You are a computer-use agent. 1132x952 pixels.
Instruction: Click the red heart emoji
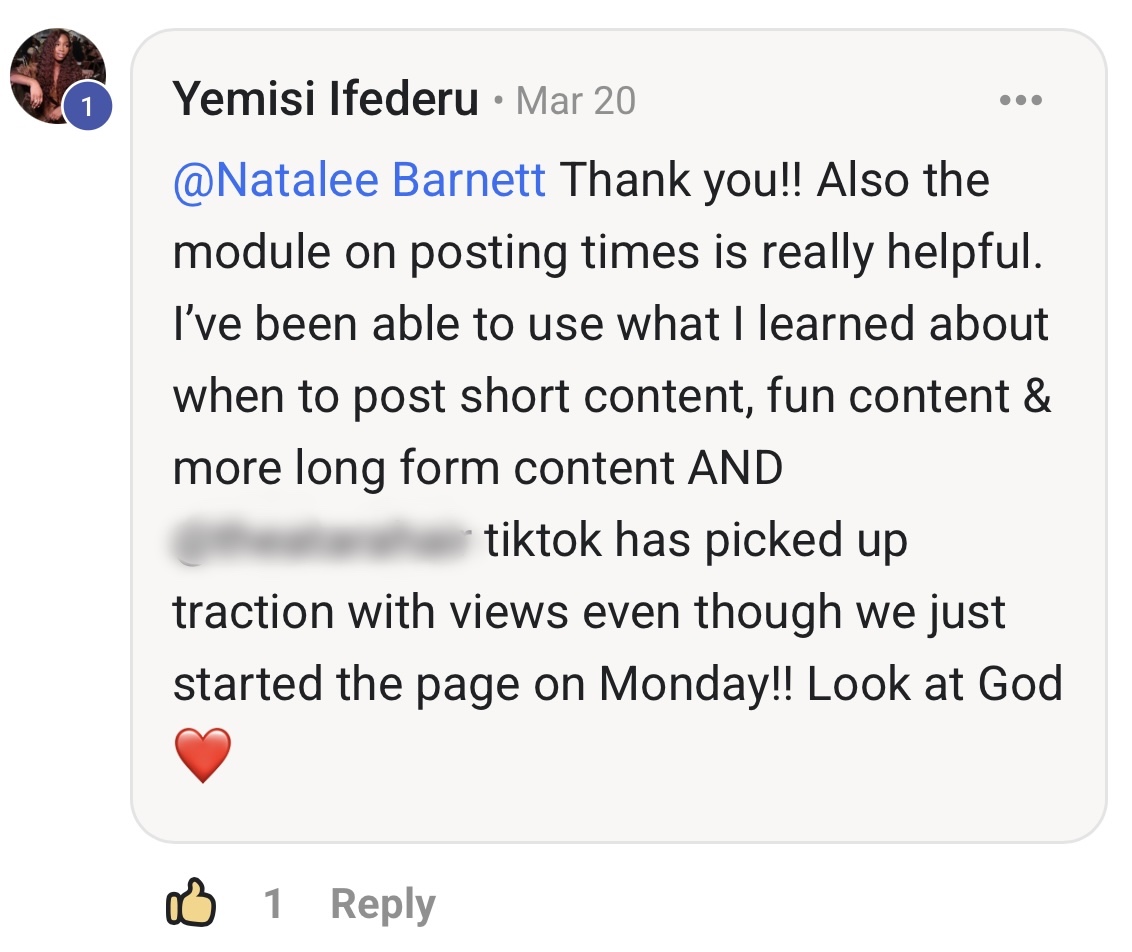pyautogui.click(x=203, y=754)
